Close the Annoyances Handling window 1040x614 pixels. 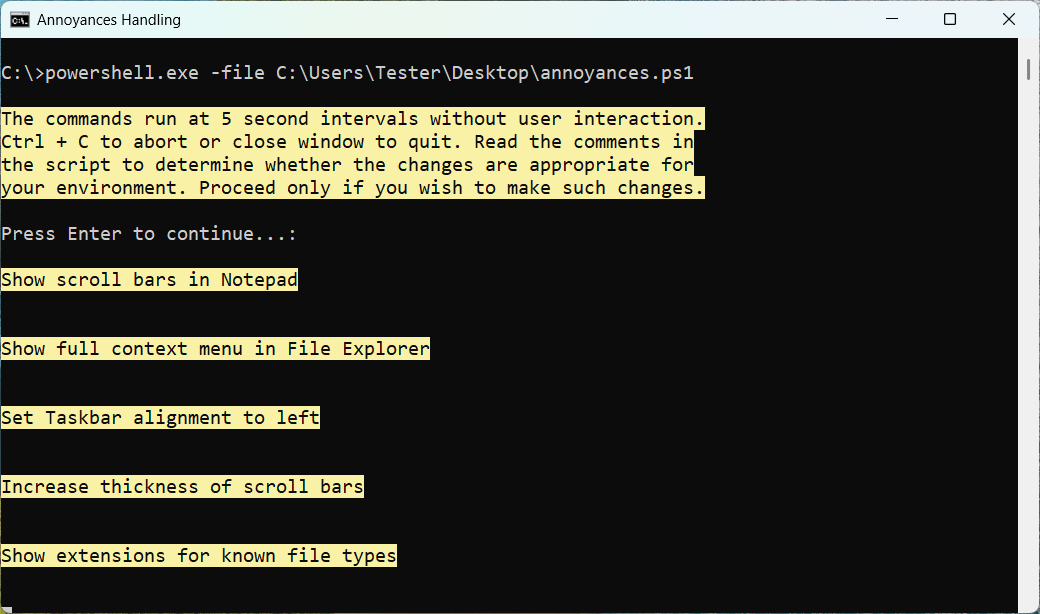click(1010, 19)
